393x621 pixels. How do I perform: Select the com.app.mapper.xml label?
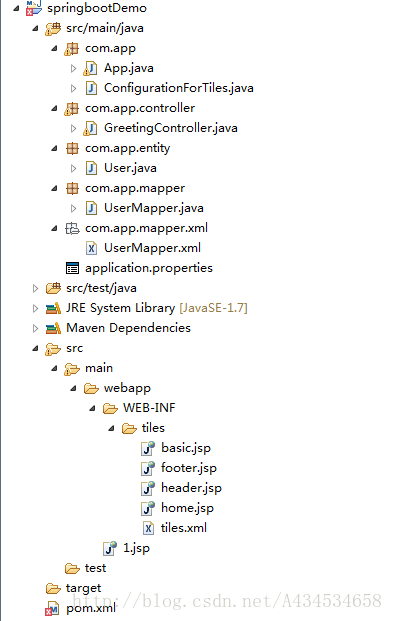click(147, 228)
